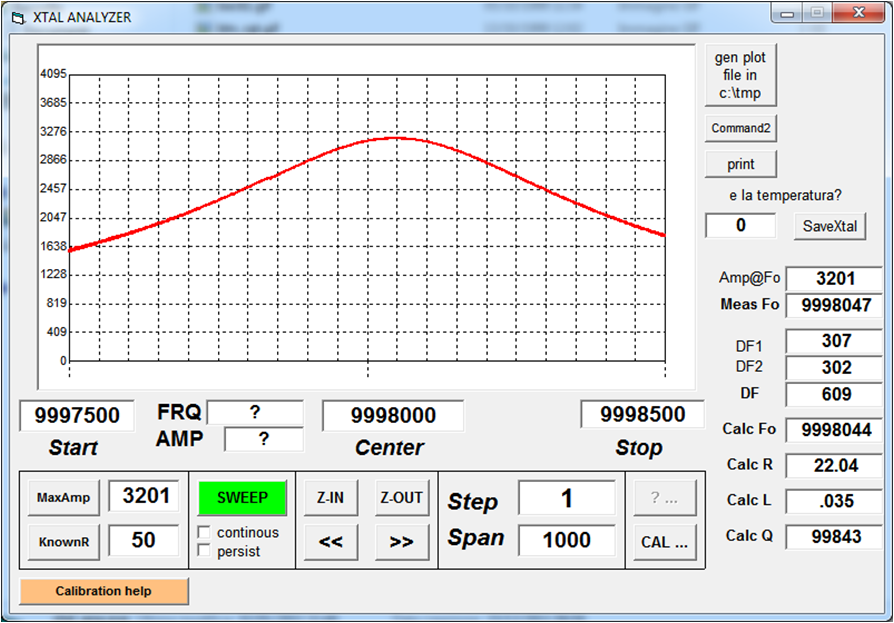Click the AMP readout field

263,439
